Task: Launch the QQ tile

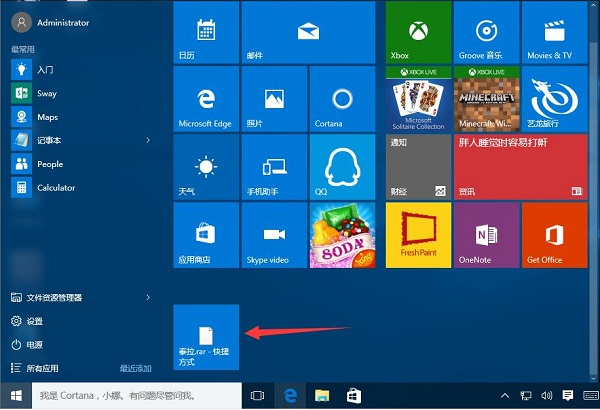Action: tap(342, 167)
